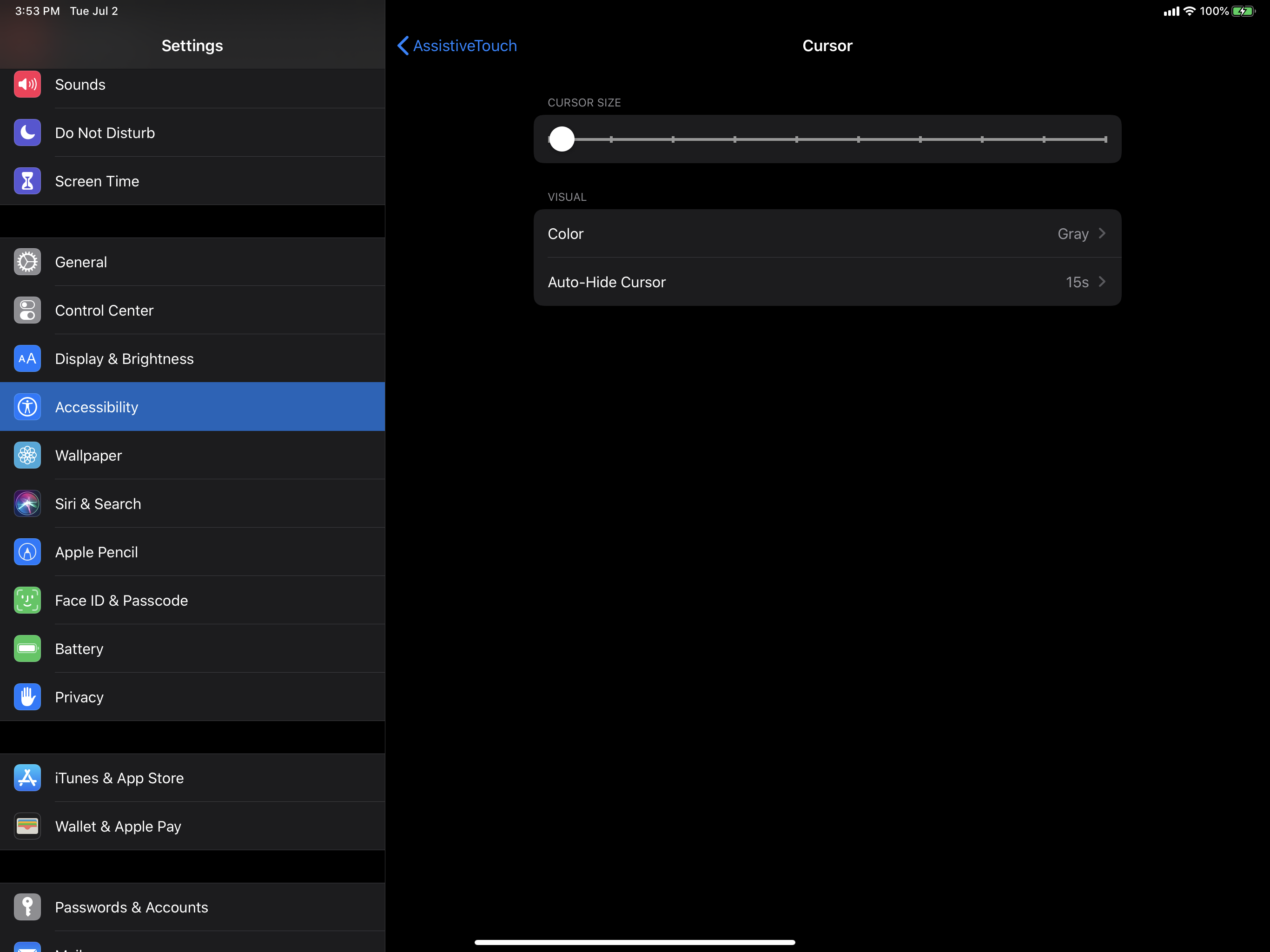This screenshot has width=1270, height=952.
Task: Open Privacy settings
Action: pyautogui.click(x=192, y=696)
